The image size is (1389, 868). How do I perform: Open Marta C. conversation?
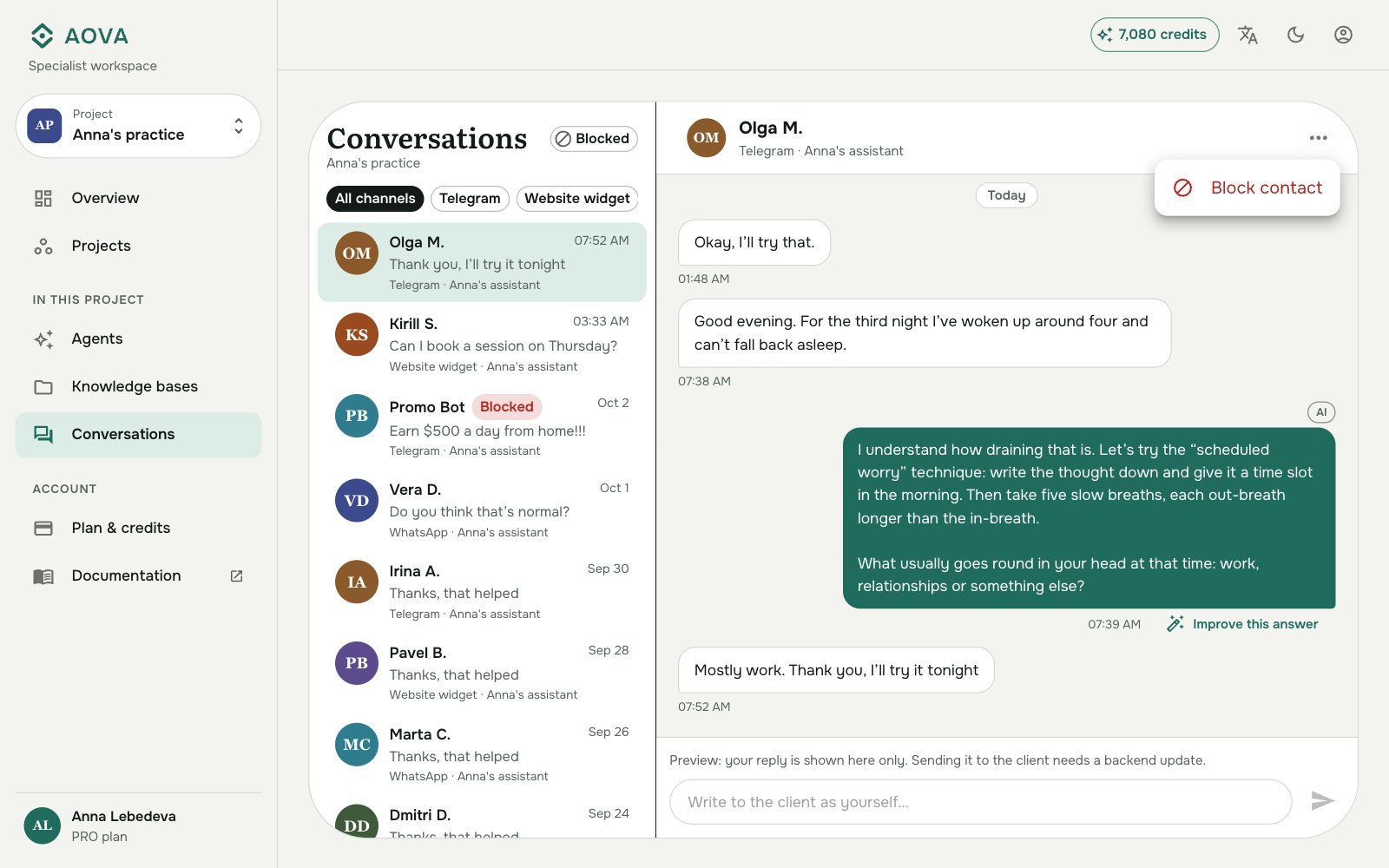(482, 754)
